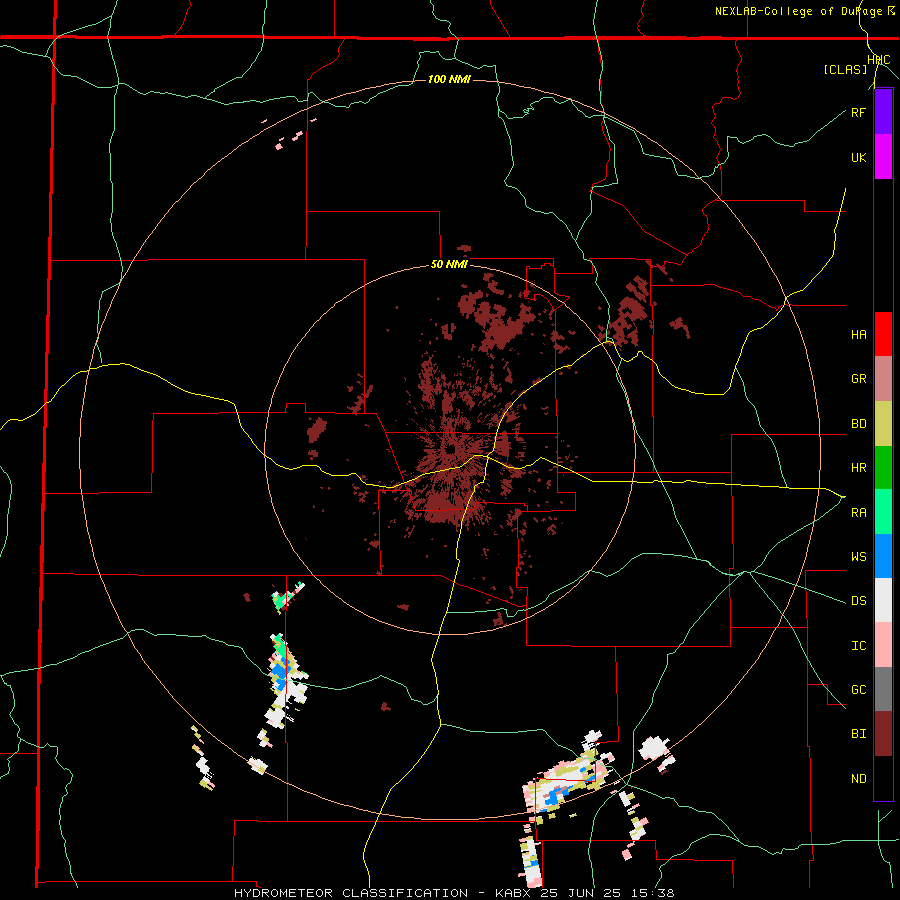Click the BD legend label
This screenshot has height=900, width=900.
[859, 424]
